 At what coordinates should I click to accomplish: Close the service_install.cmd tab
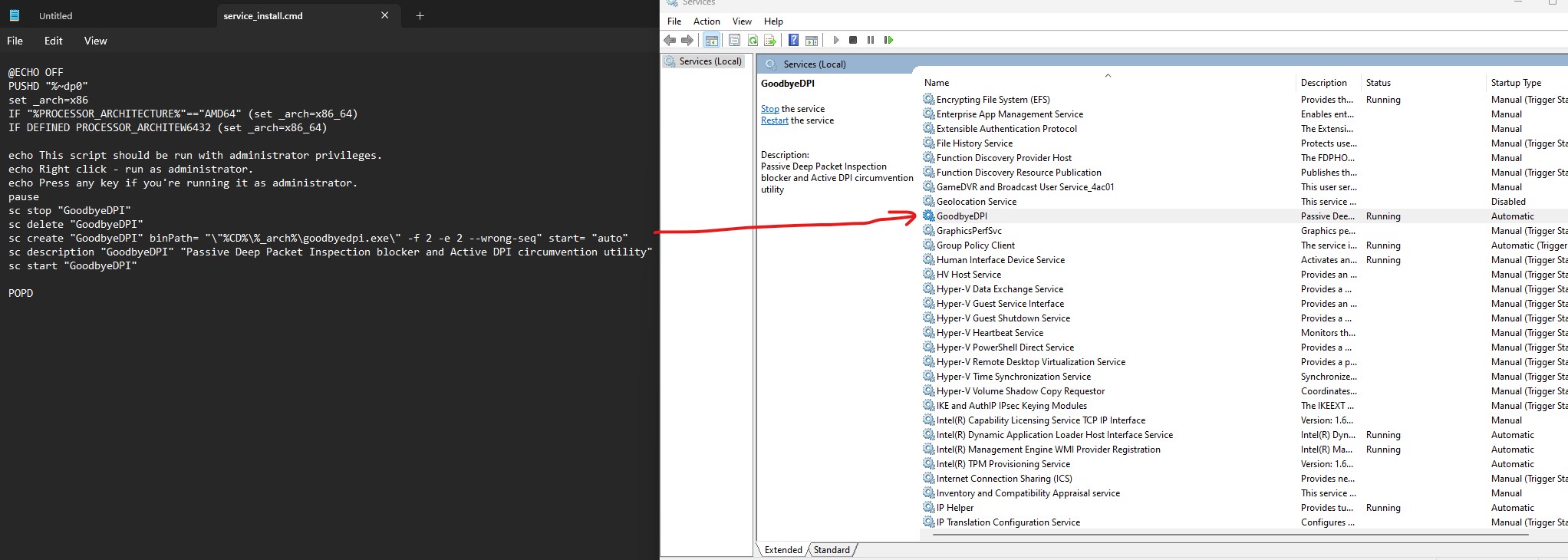(x=384, y=15)
